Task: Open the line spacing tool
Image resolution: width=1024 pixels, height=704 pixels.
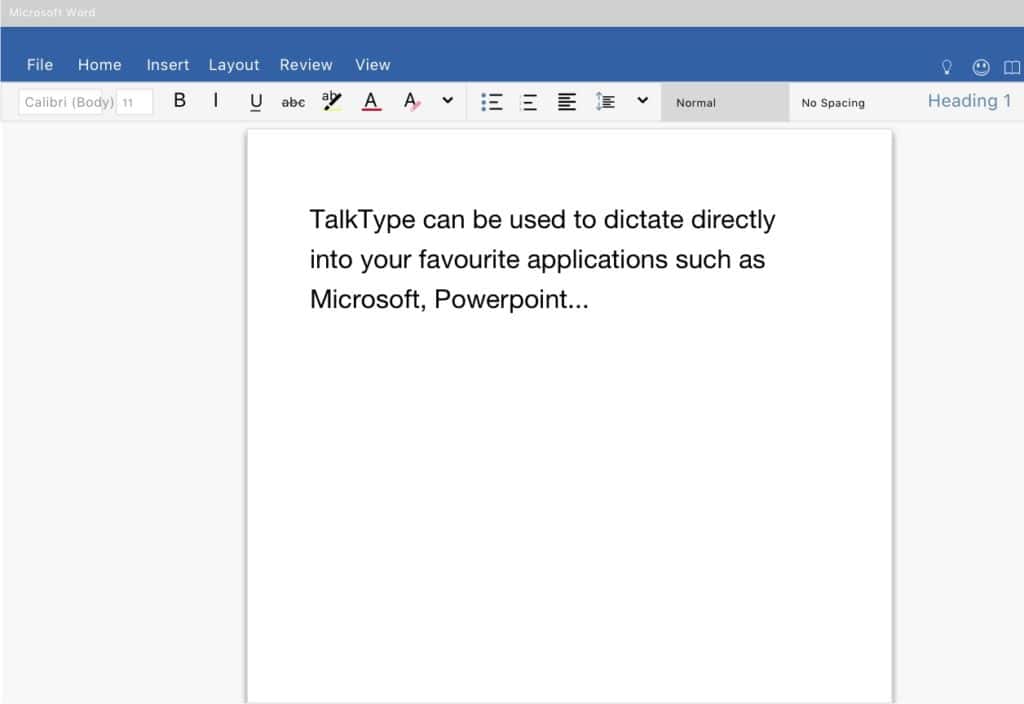Action: pyautogui.click(x=605, y=101)
